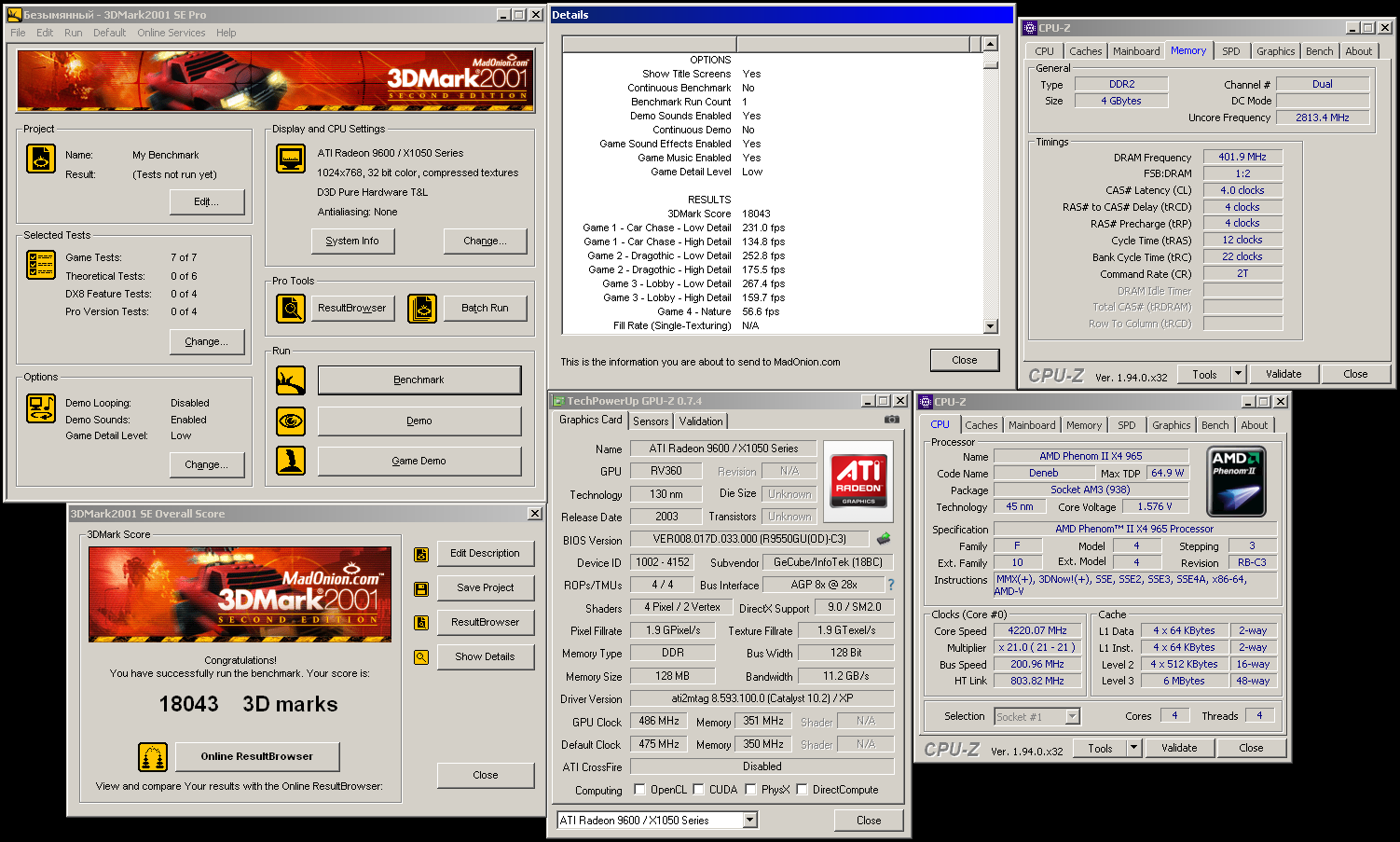Click the Edit Description icon in score window
Screen dimensions: 1400x842
point(421,555)
